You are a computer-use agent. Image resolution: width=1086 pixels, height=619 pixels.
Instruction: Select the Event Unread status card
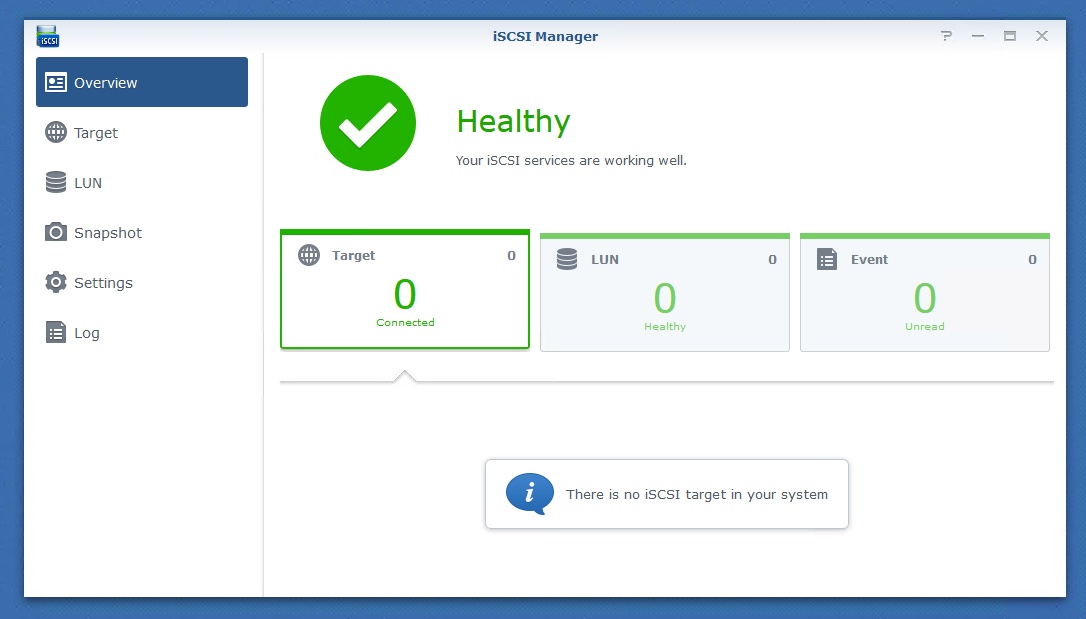point(925,294)
